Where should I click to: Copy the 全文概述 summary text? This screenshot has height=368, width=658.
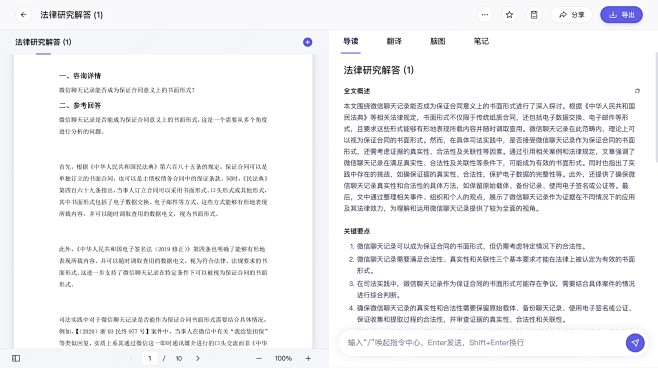[x=637, y=91]
